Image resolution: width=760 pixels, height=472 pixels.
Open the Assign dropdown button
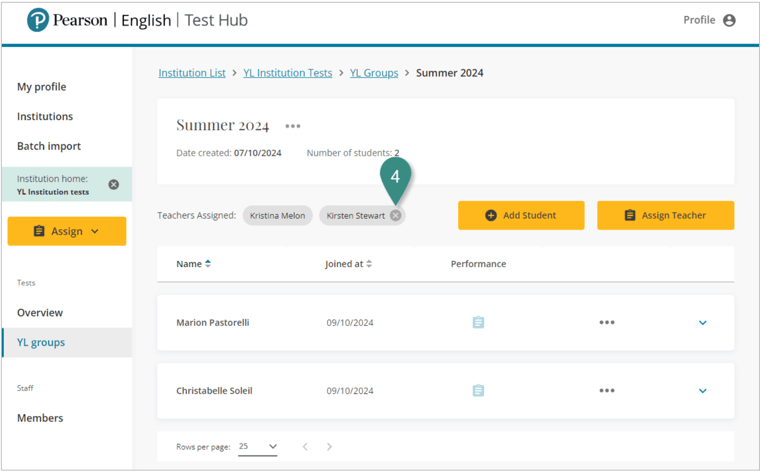tap(67, 231)
